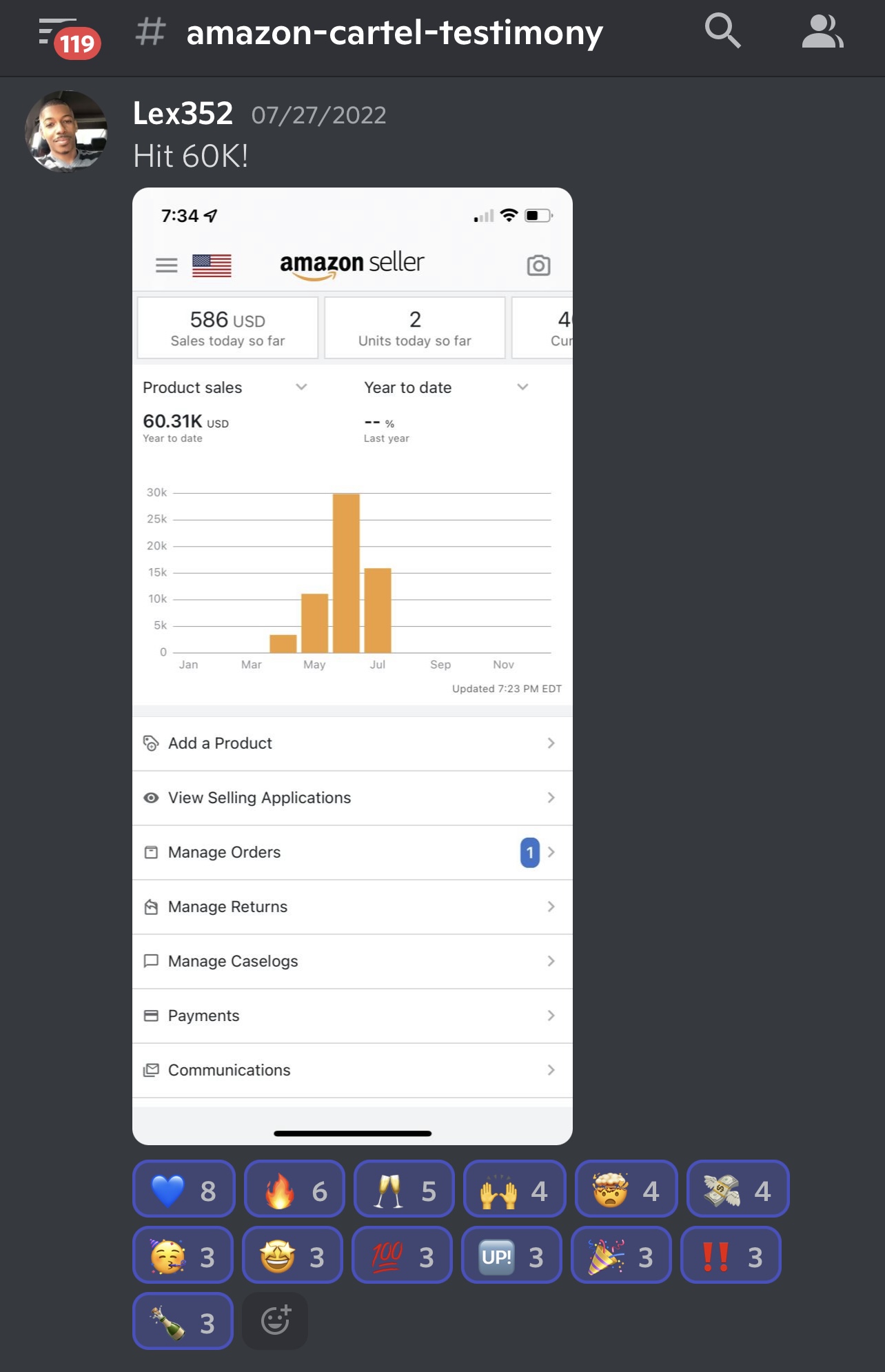
Task: Click the US flag marketplace icon
Action: click(x=212, y=265)
